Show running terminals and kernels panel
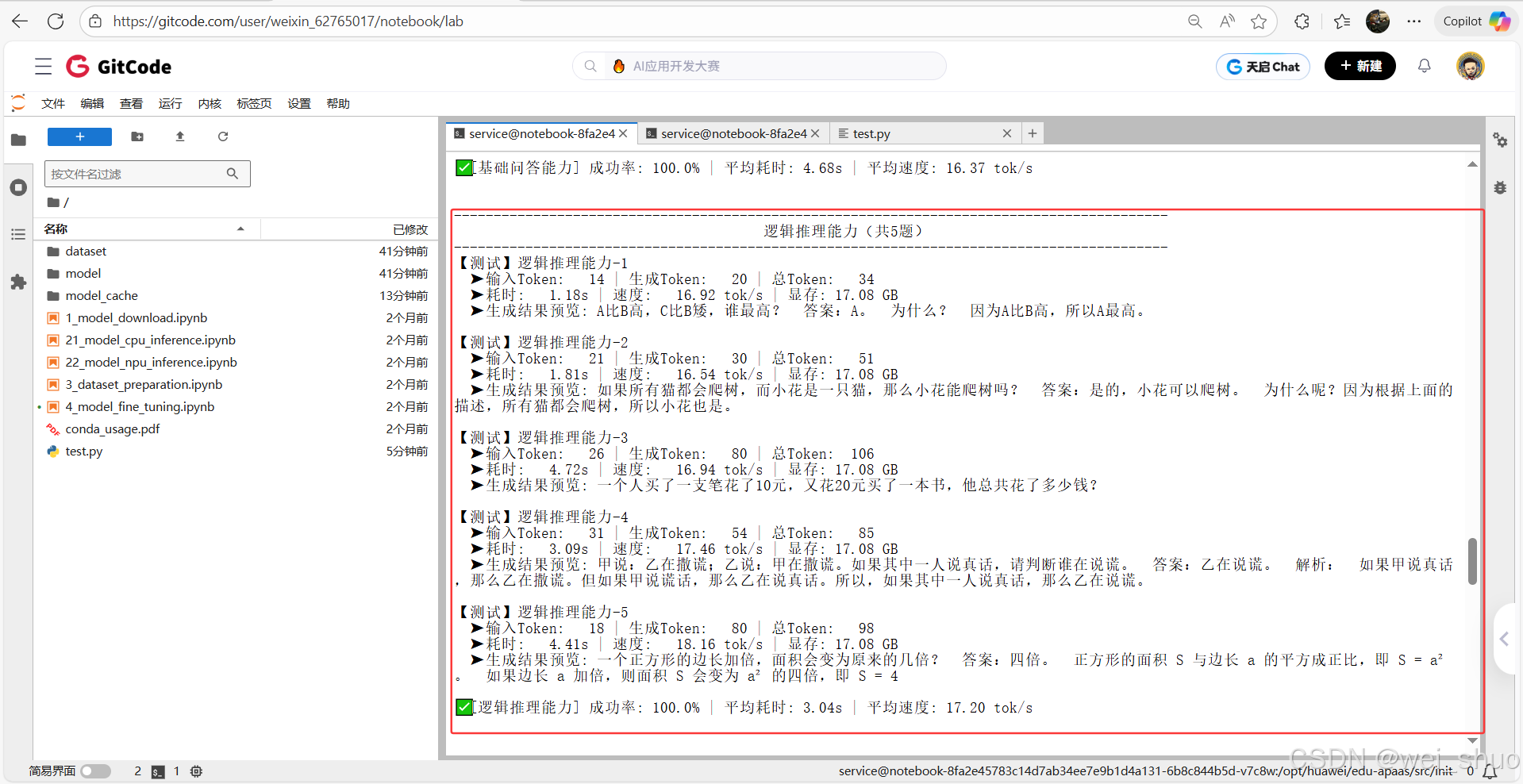This screenshot has height=784, width=1523. 18,187
